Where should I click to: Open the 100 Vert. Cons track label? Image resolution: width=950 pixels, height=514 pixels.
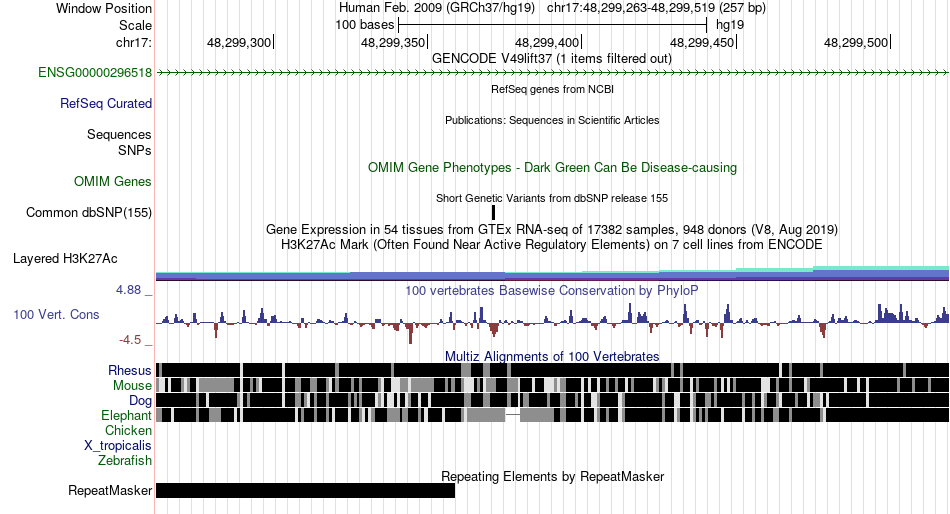(56, 315)
